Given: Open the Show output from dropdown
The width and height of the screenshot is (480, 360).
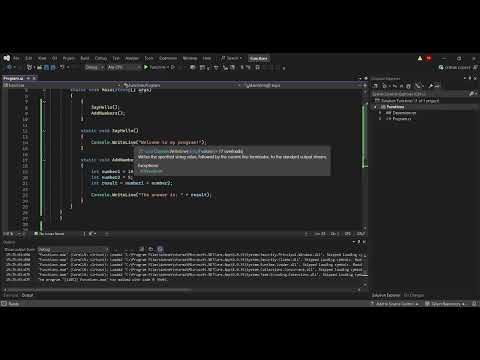Looking at the screenshot, I should pyautogui.click(x=73, y=249).
